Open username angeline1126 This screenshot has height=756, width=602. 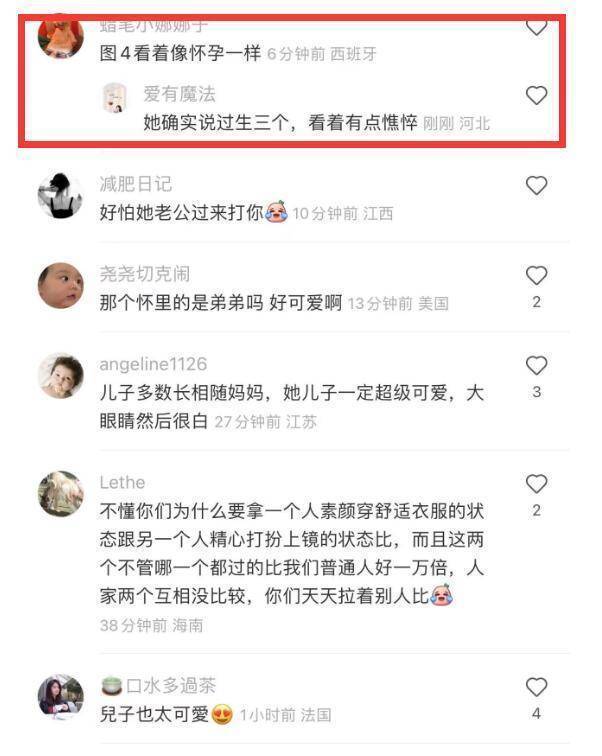coord(153,364)
